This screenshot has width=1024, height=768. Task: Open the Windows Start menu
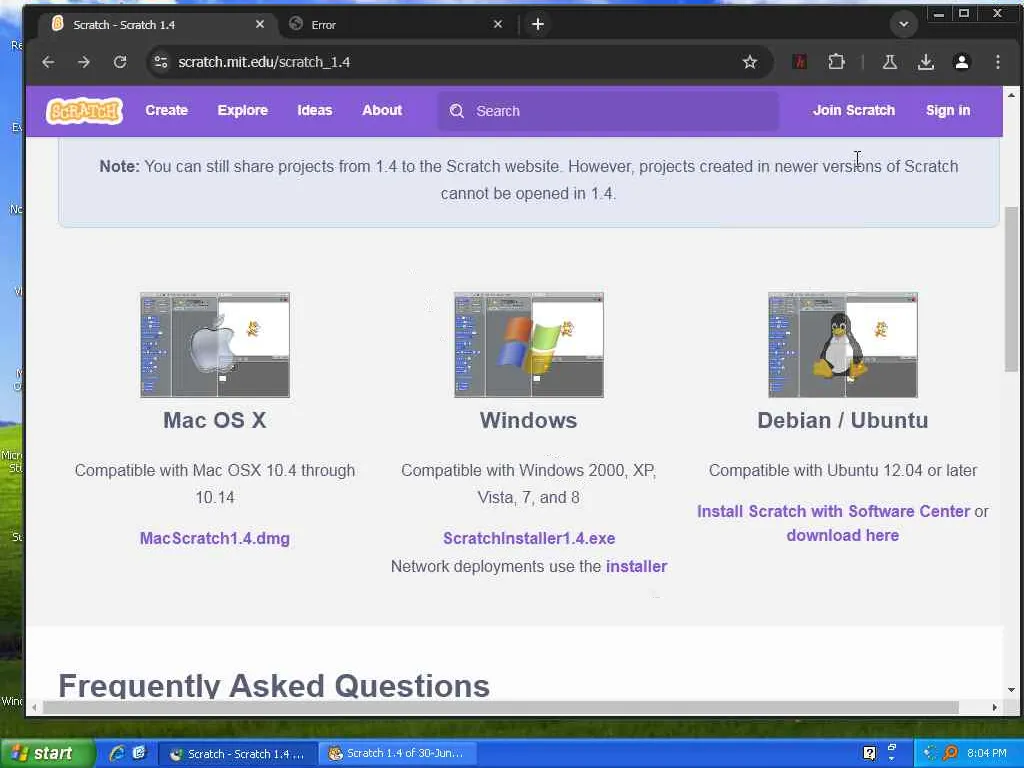pyautogui.click(x=47, y=754)
